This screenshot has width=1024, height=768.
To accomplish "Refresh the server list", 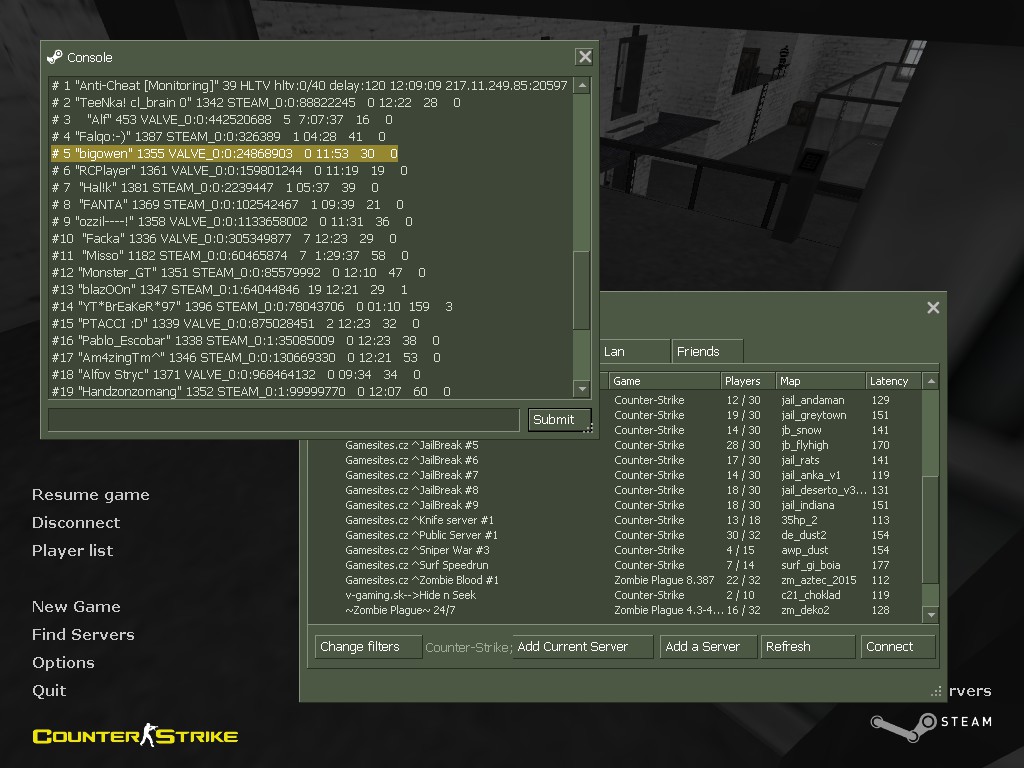I will (x=808, y=647).
